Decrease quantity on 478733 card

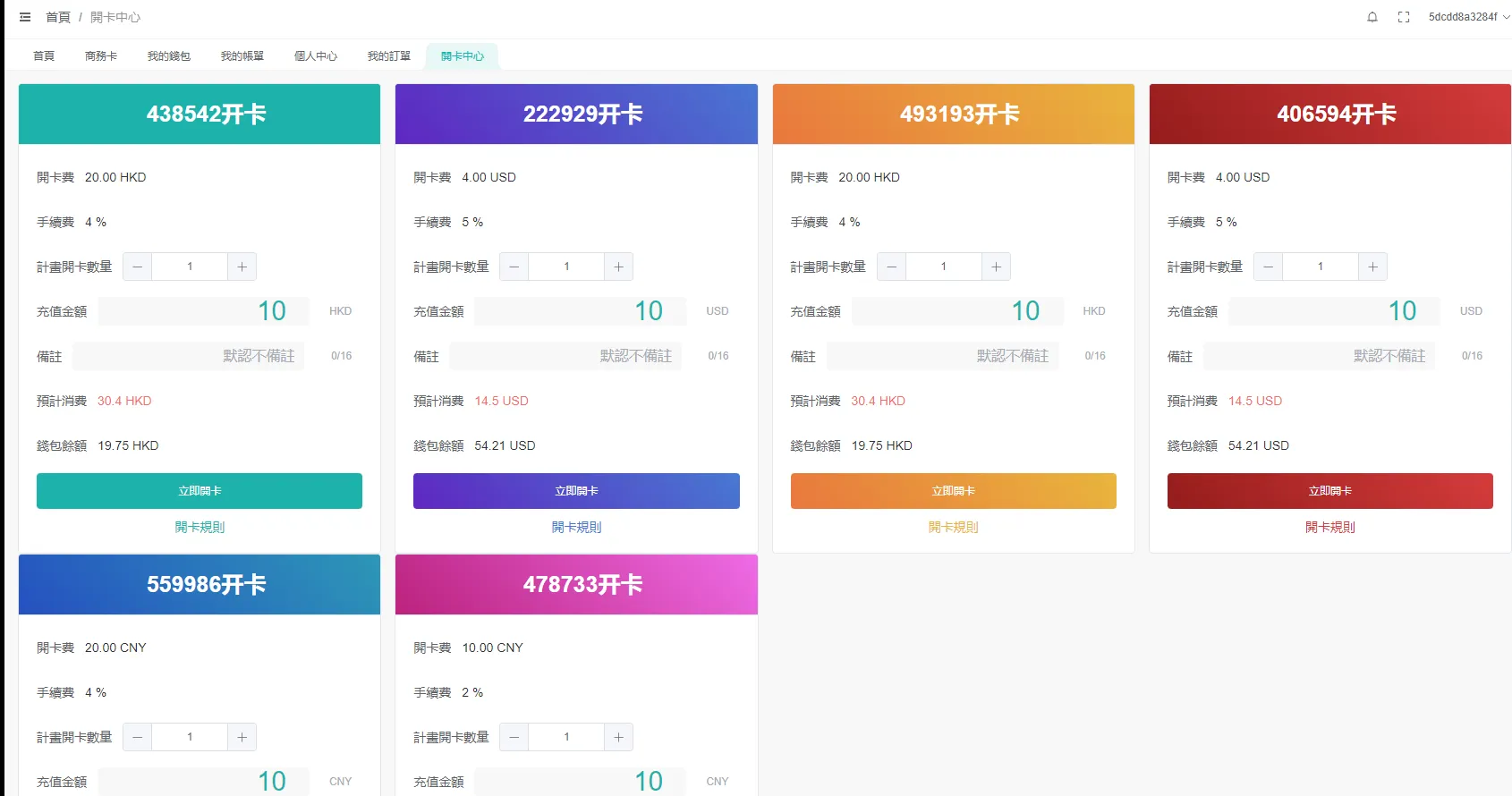[514, 737]
